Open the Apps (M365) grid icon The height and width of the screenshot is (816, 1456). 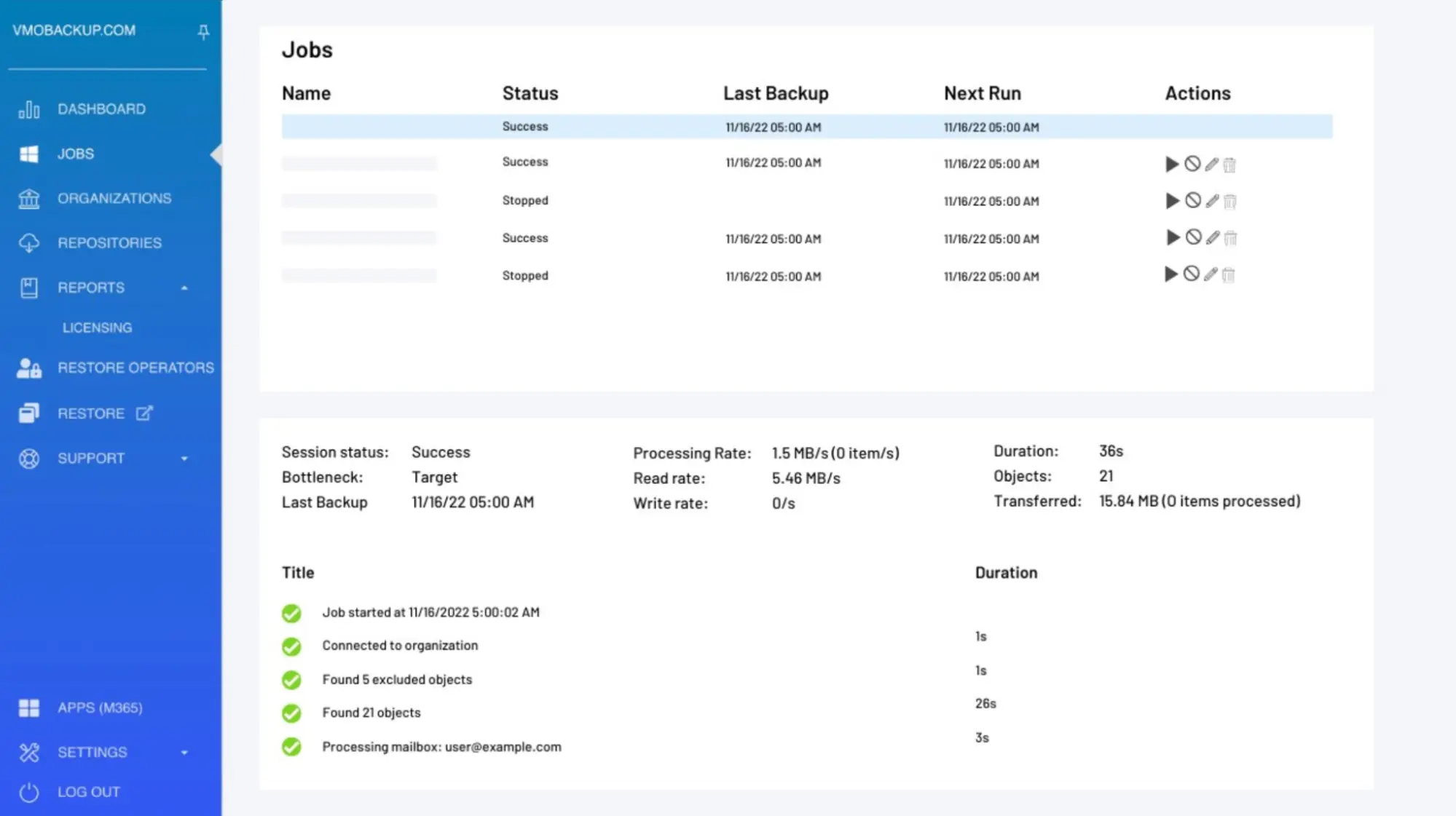pos(29,708)
